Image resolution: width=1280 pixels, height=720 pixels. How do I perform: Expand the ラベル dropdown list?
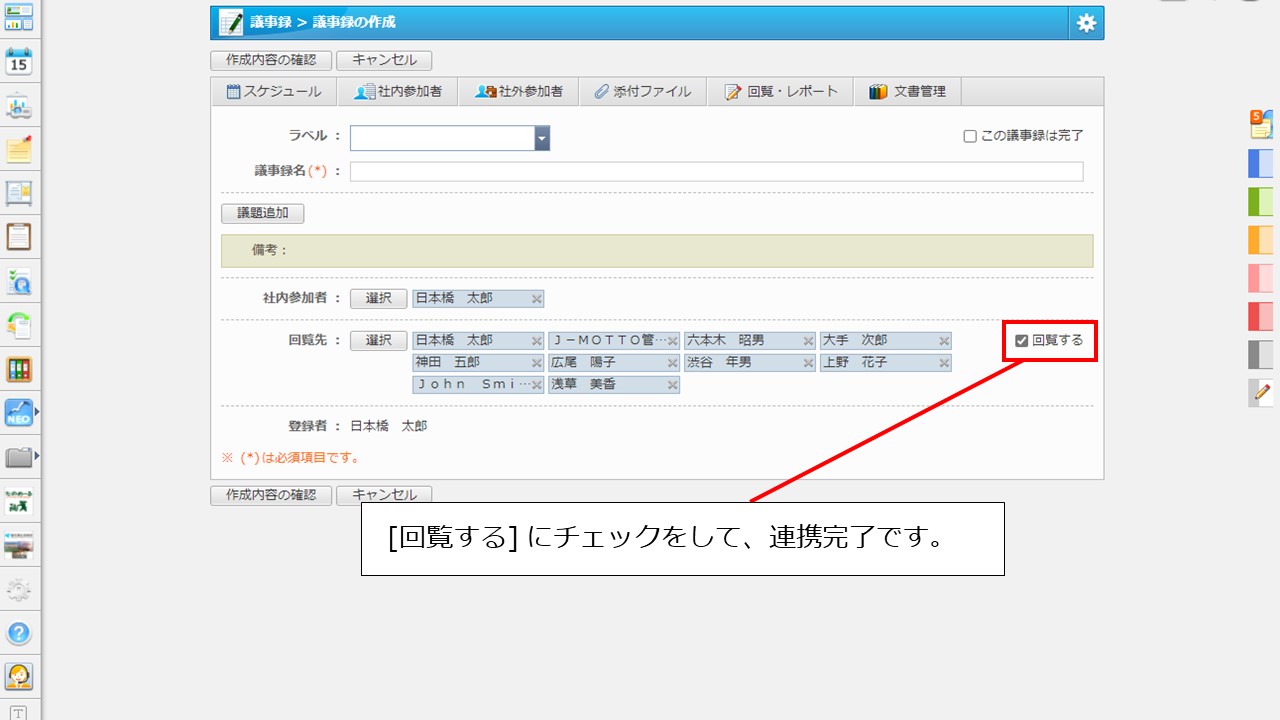[x=542, y=138]
